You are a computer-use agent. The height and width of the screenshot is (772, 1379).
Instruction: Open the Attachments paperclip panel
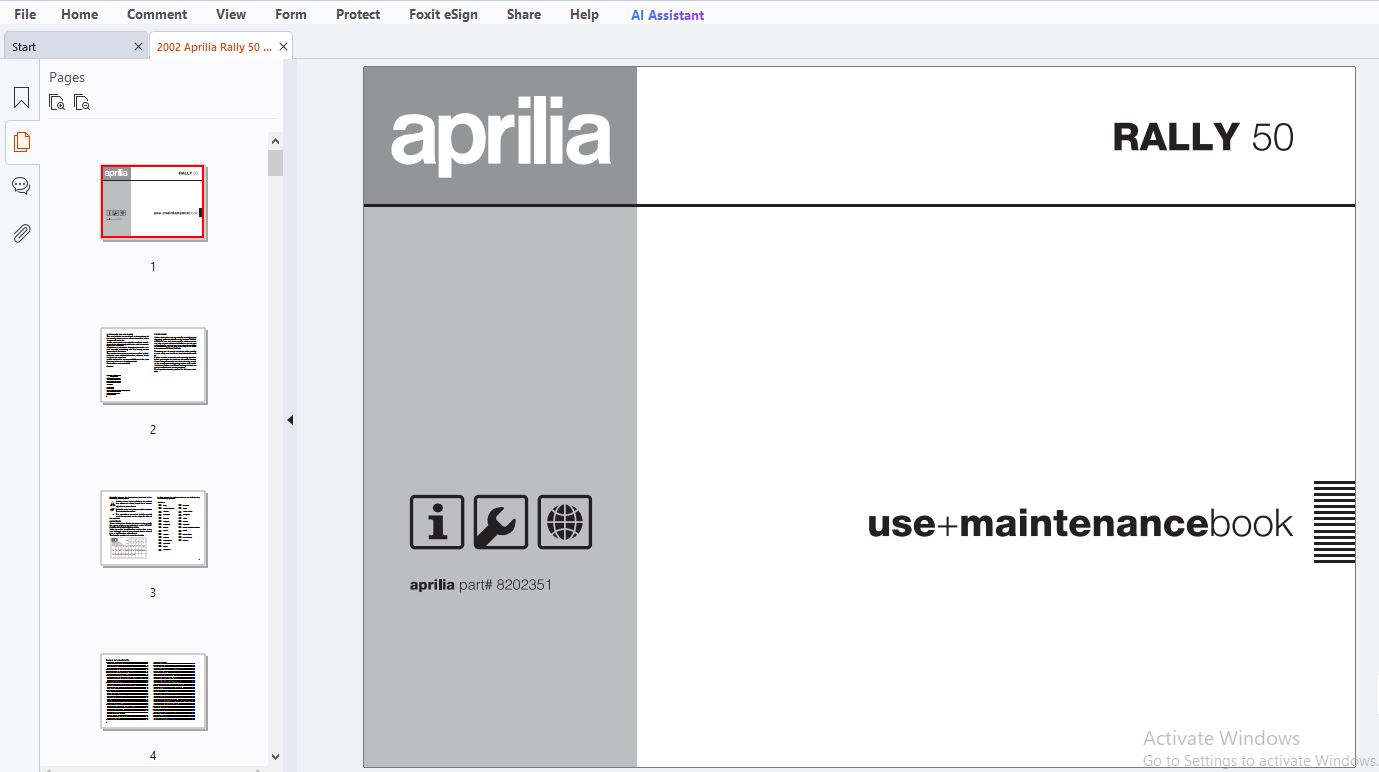point(21,234)
